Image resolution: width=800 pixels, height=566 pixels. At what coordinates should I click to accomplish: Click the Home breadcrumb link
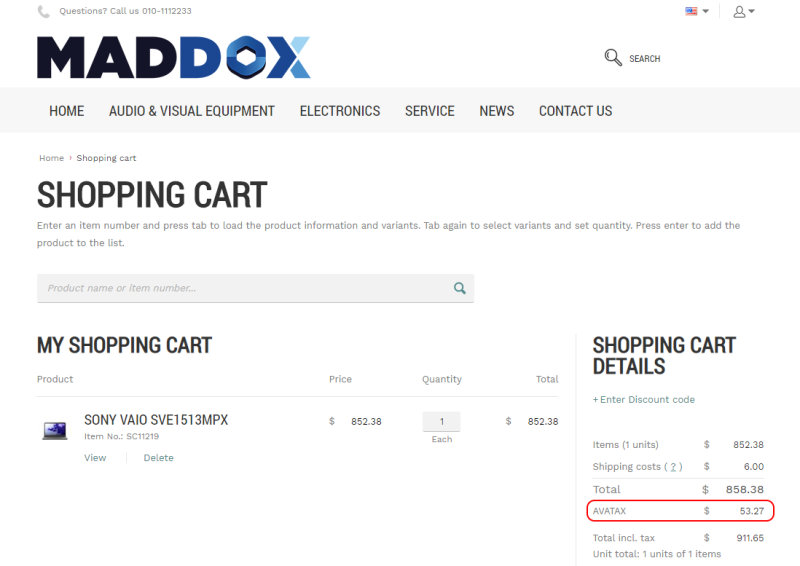[51, 158]
